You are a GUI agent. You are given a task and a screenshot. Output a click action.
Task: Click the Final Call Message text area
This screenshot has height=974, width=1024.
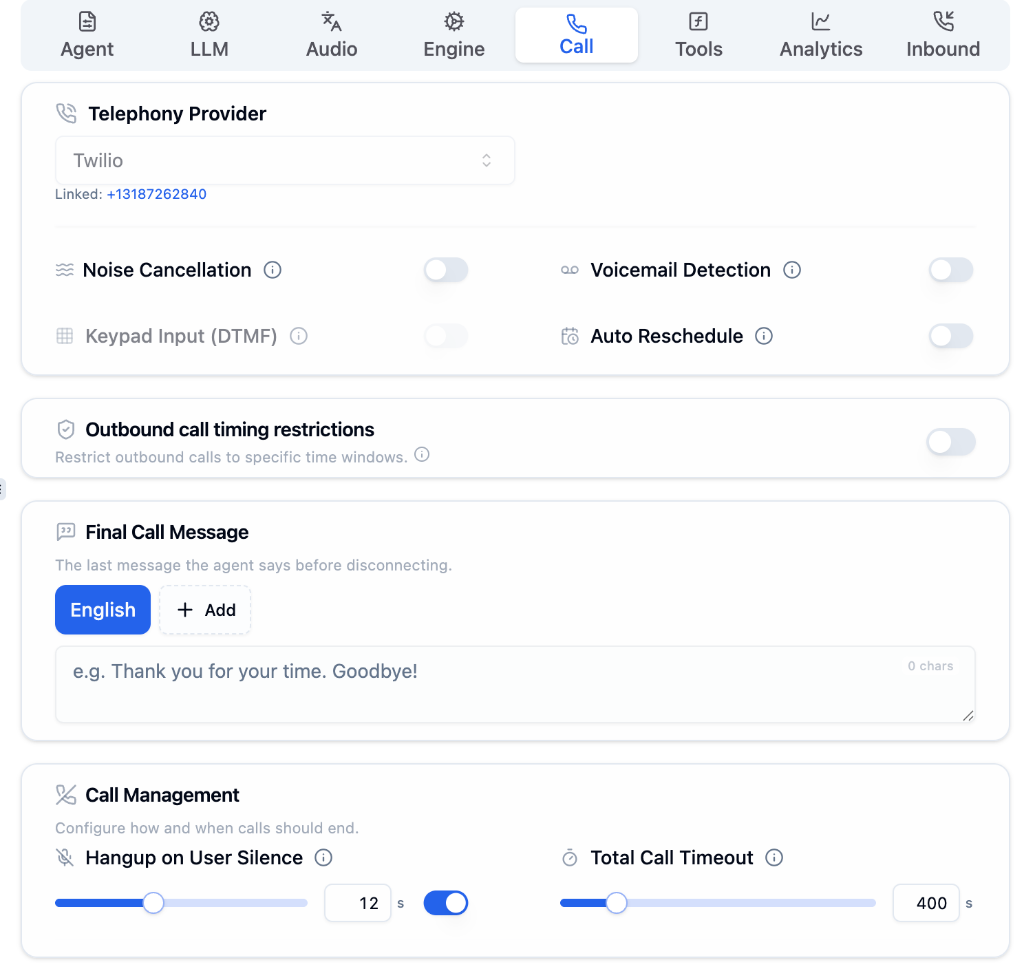[514, 684]
